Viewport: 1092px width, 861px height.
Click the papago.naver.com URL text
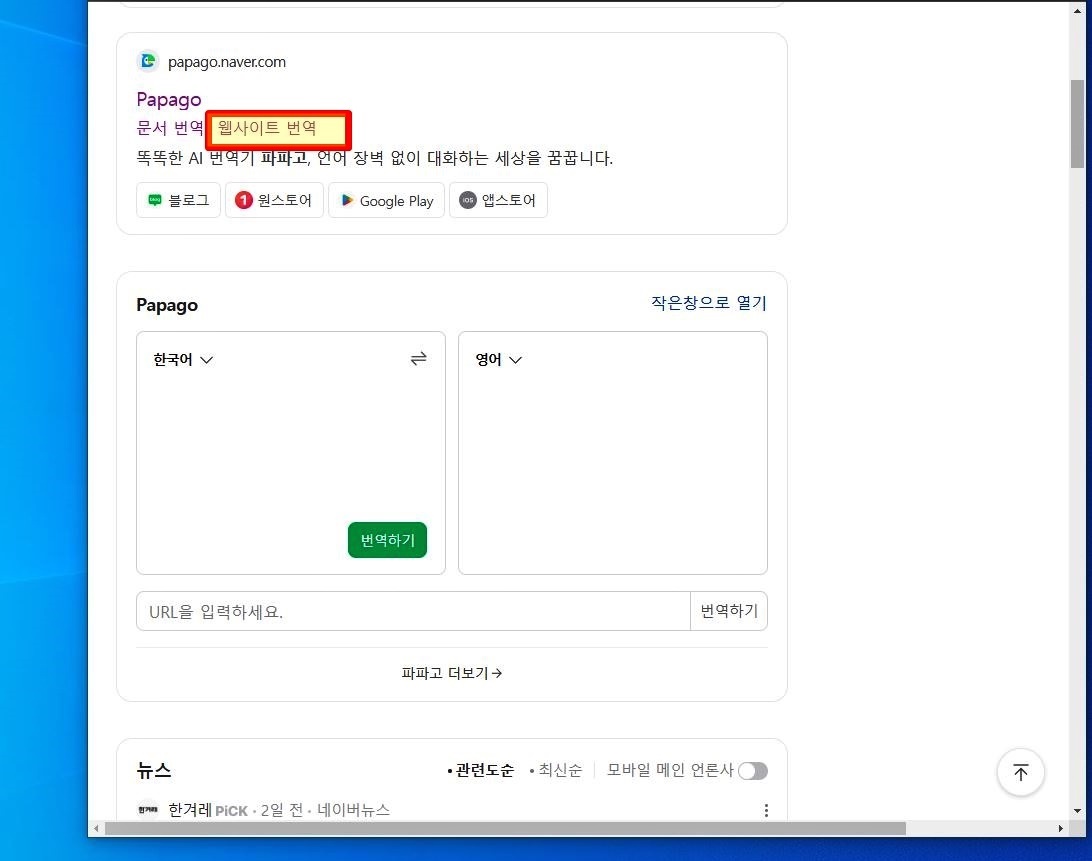tap(227, 62)
